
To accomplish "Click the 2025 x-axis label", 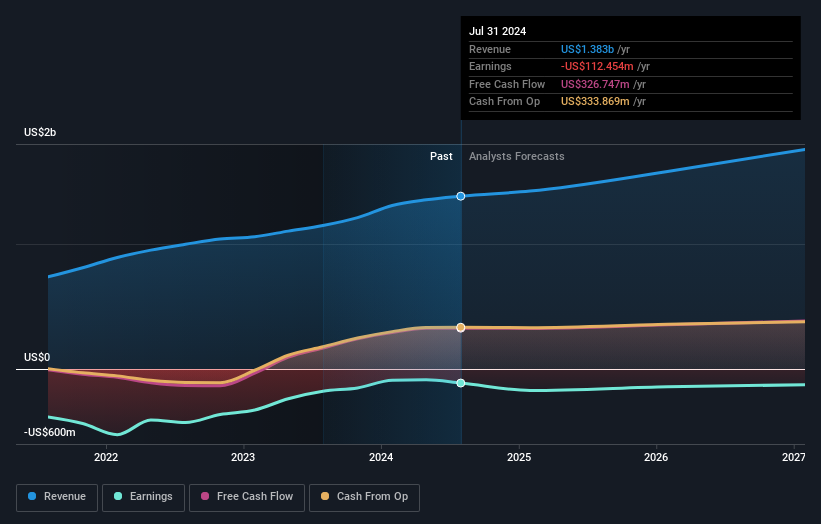I will pyautogui.click(x=519, y=458).
